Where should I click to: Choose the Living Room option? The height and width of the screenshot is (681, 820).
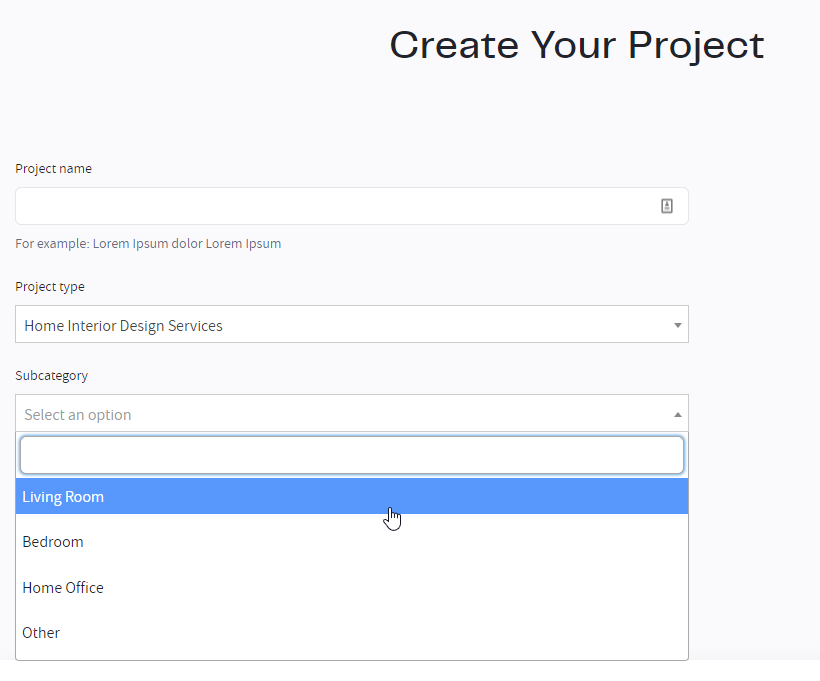(x=351, y=496)
